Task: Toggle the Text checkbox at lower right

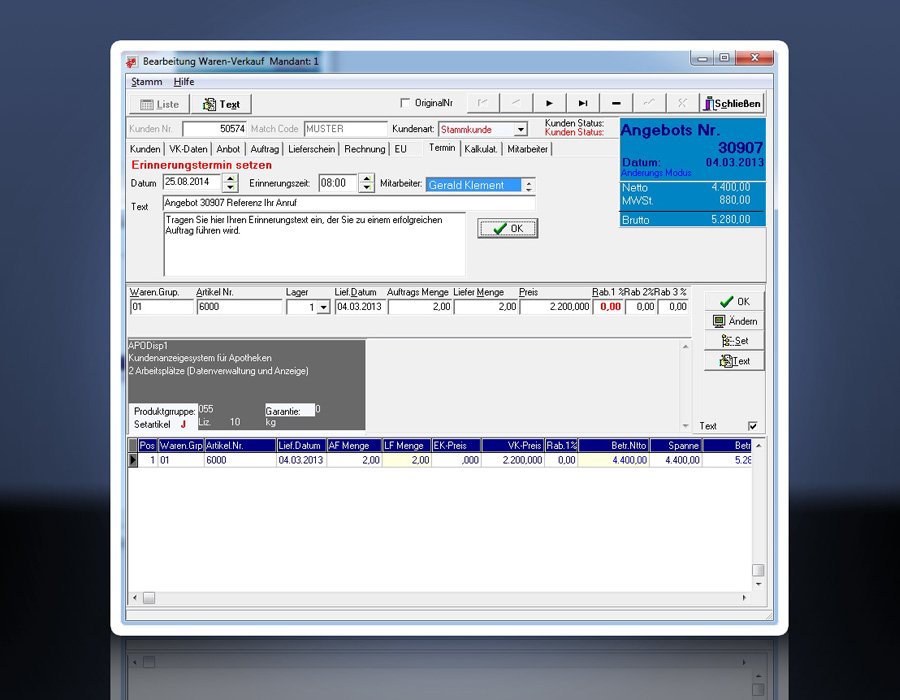Action: (x=752, y=426)
